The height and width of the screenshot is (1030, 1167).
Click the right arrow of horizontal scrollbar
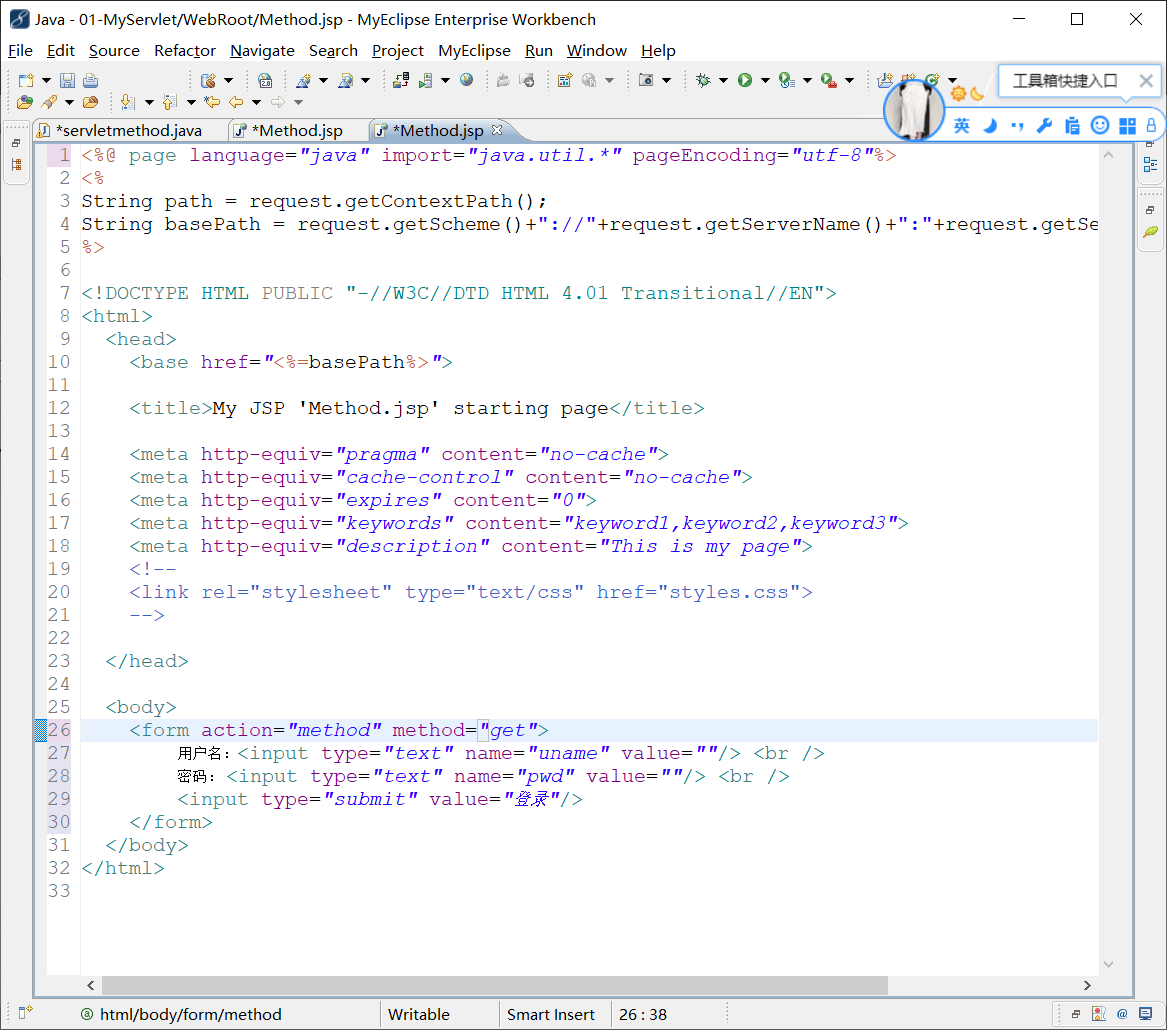1087,985
